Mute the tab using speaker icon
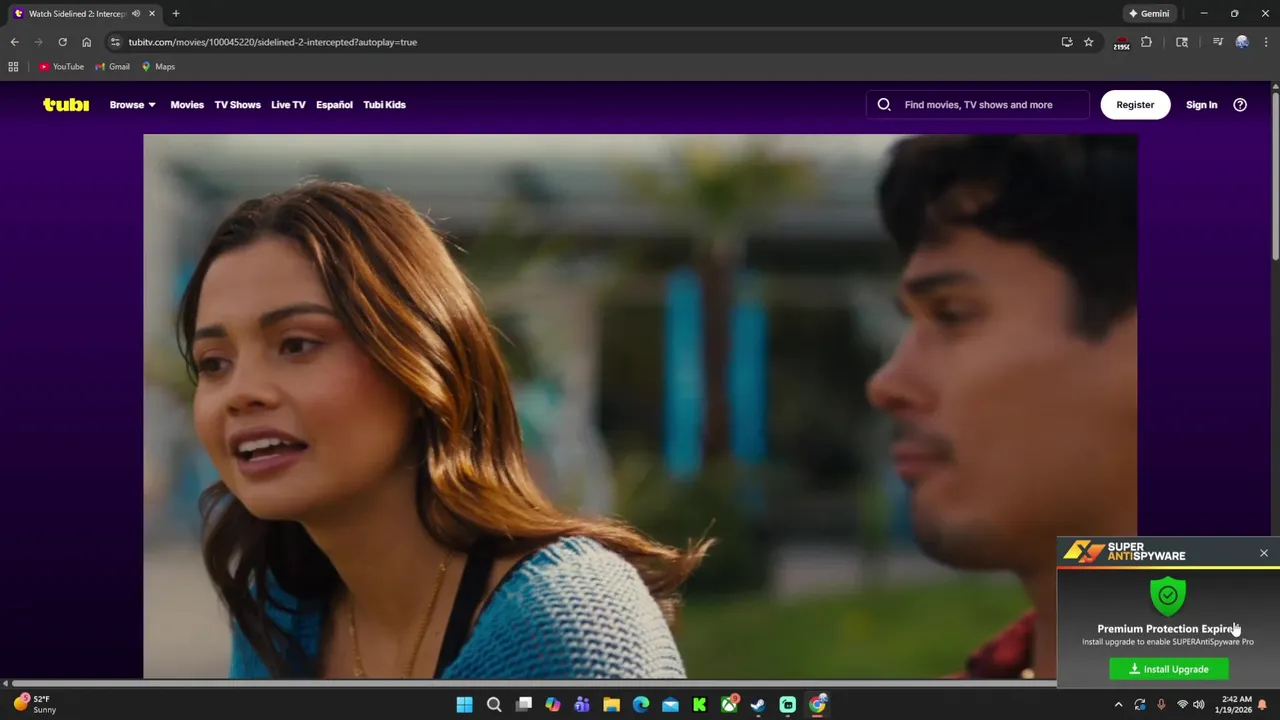1280x720 pixels. [136, 14]
